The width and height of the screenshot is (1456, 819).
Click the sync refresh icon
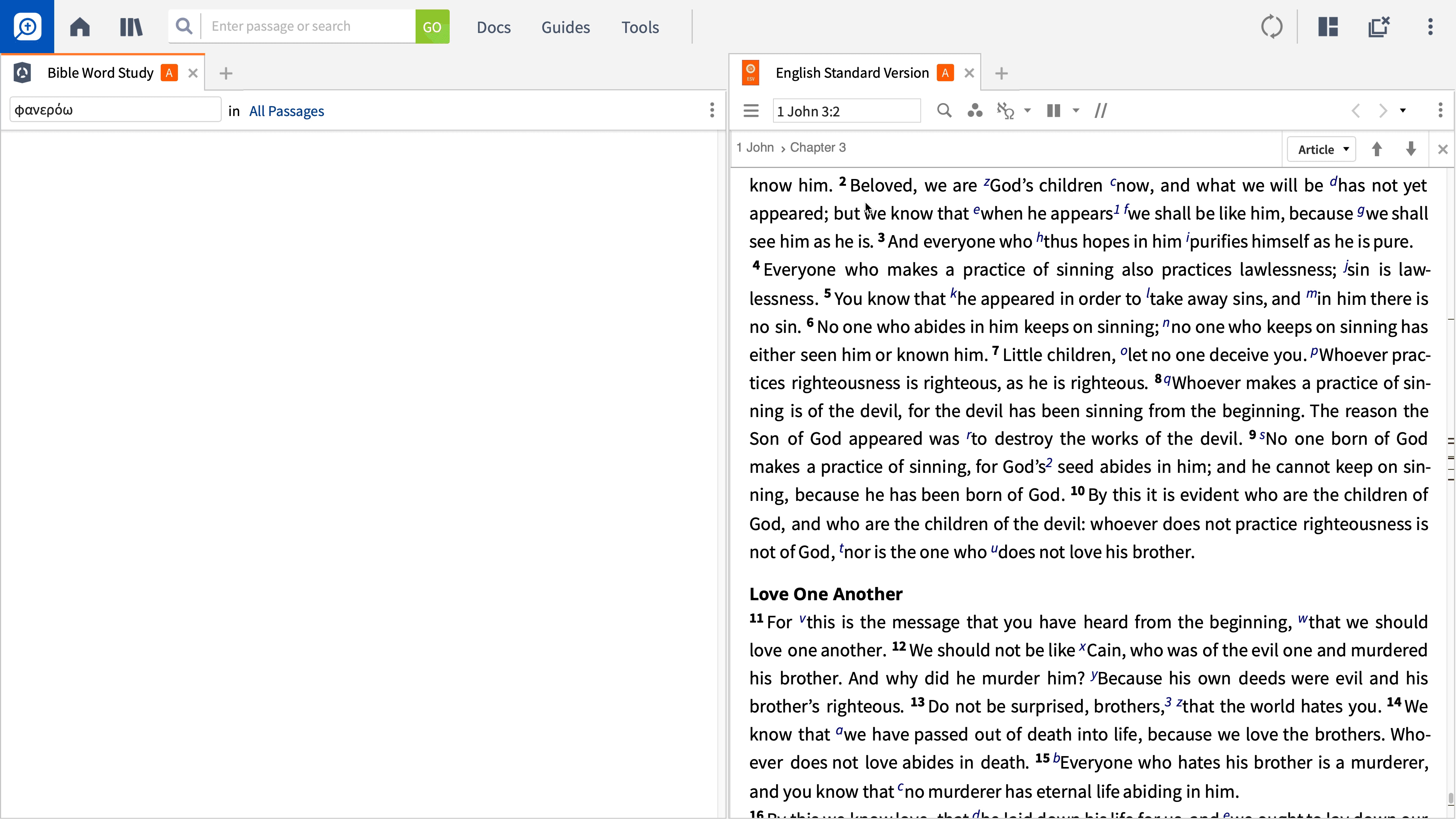1271,27
